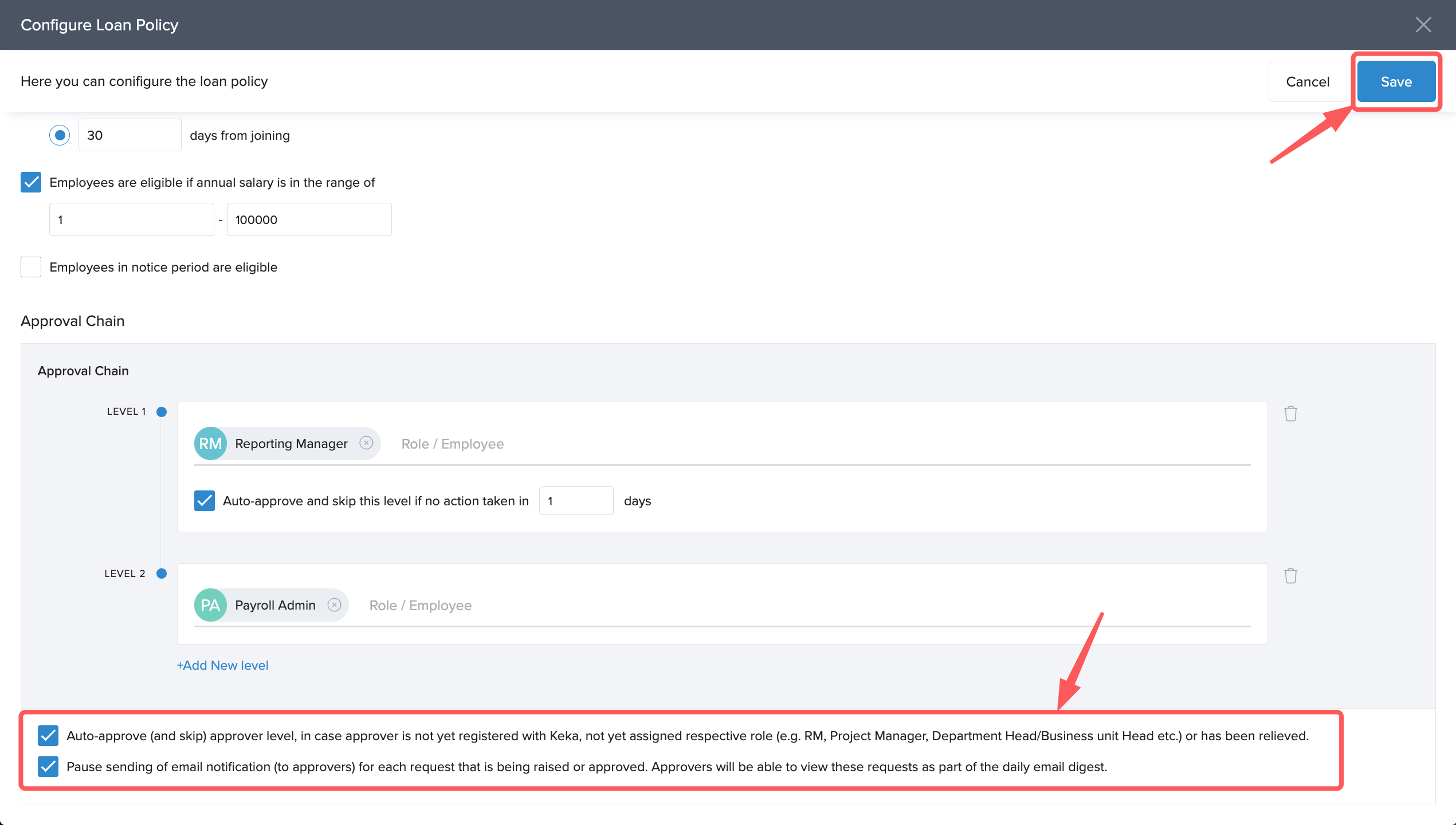The image size is (1456, 825).
Task: Enable employees in notice period eligible
Action: [31, 267]
